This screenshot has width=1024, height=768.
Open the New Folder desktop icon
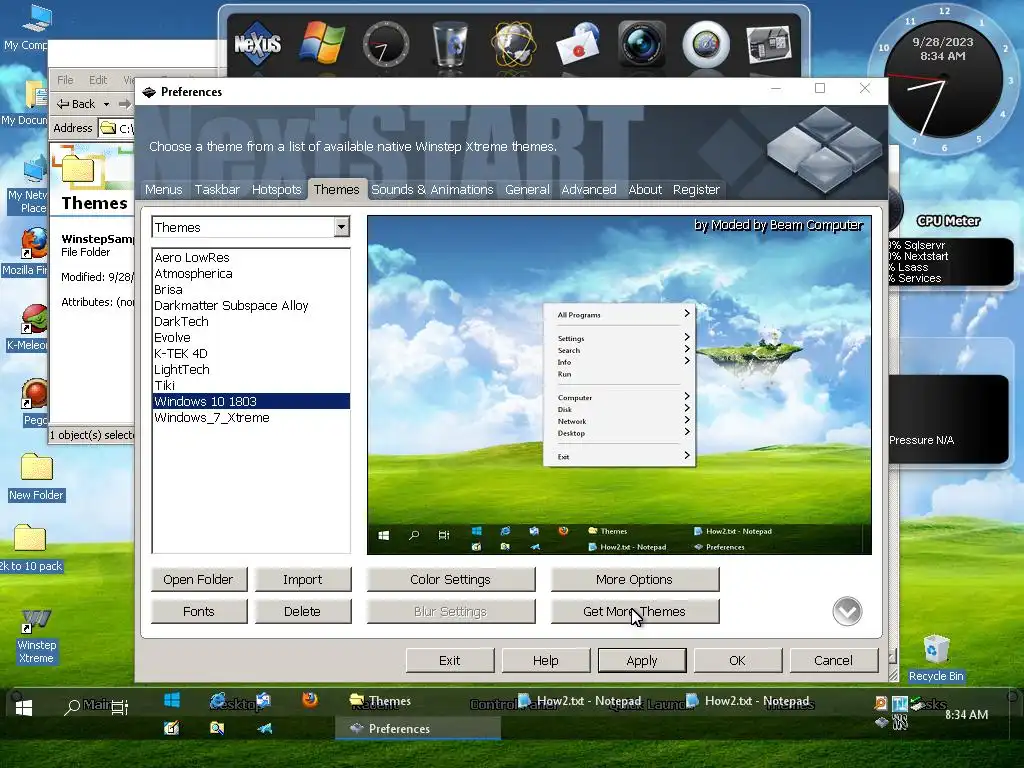(36, 477)
